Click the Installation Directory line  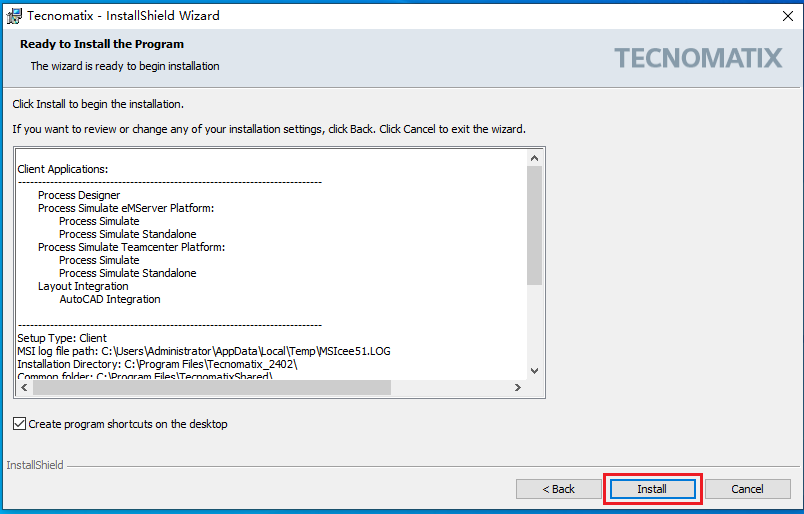click(x=157, y=364)
